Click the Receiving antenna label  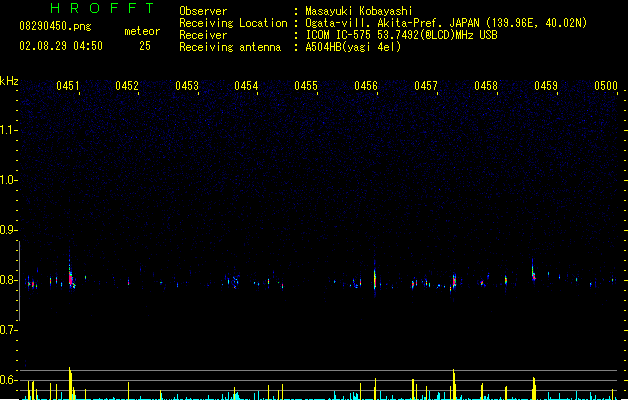point(230,47)
